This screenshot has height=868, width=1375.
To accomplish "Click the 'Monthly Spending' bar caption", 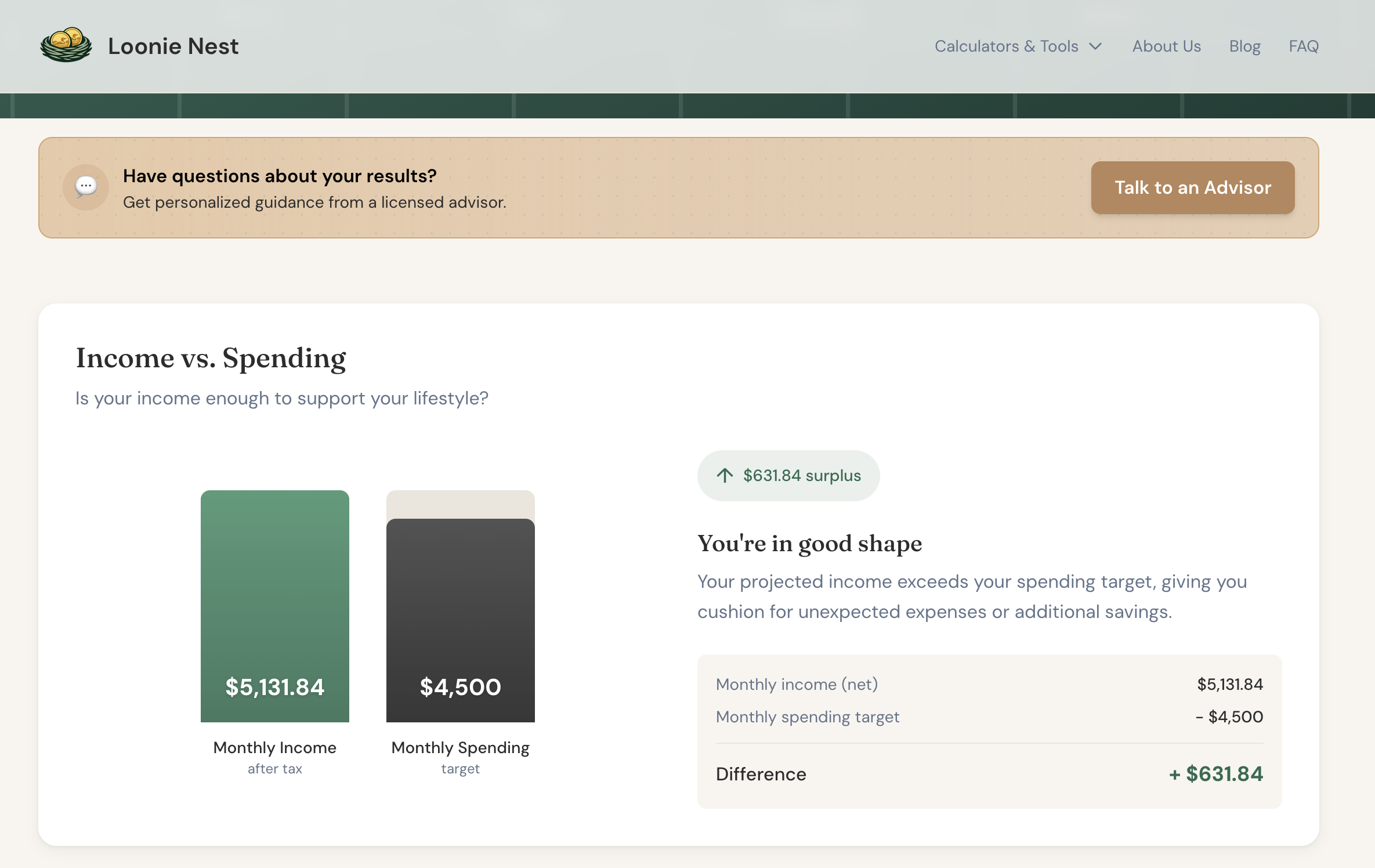I will 461,748.
